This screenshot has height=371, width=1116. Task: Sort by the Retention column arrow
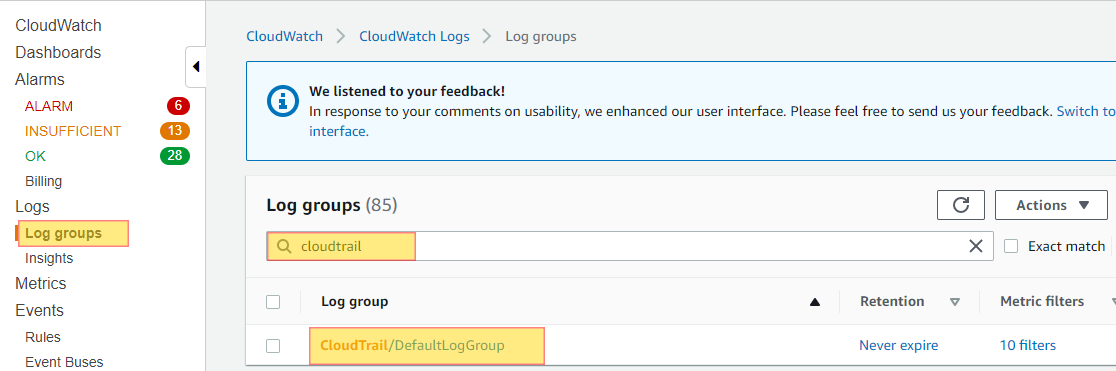click(x=955, y=302)
